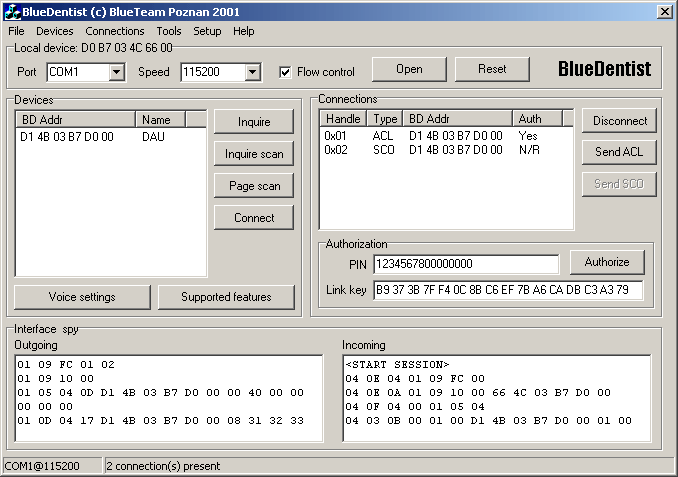
Task: Open the Tools menu
Action: [169, 31]
